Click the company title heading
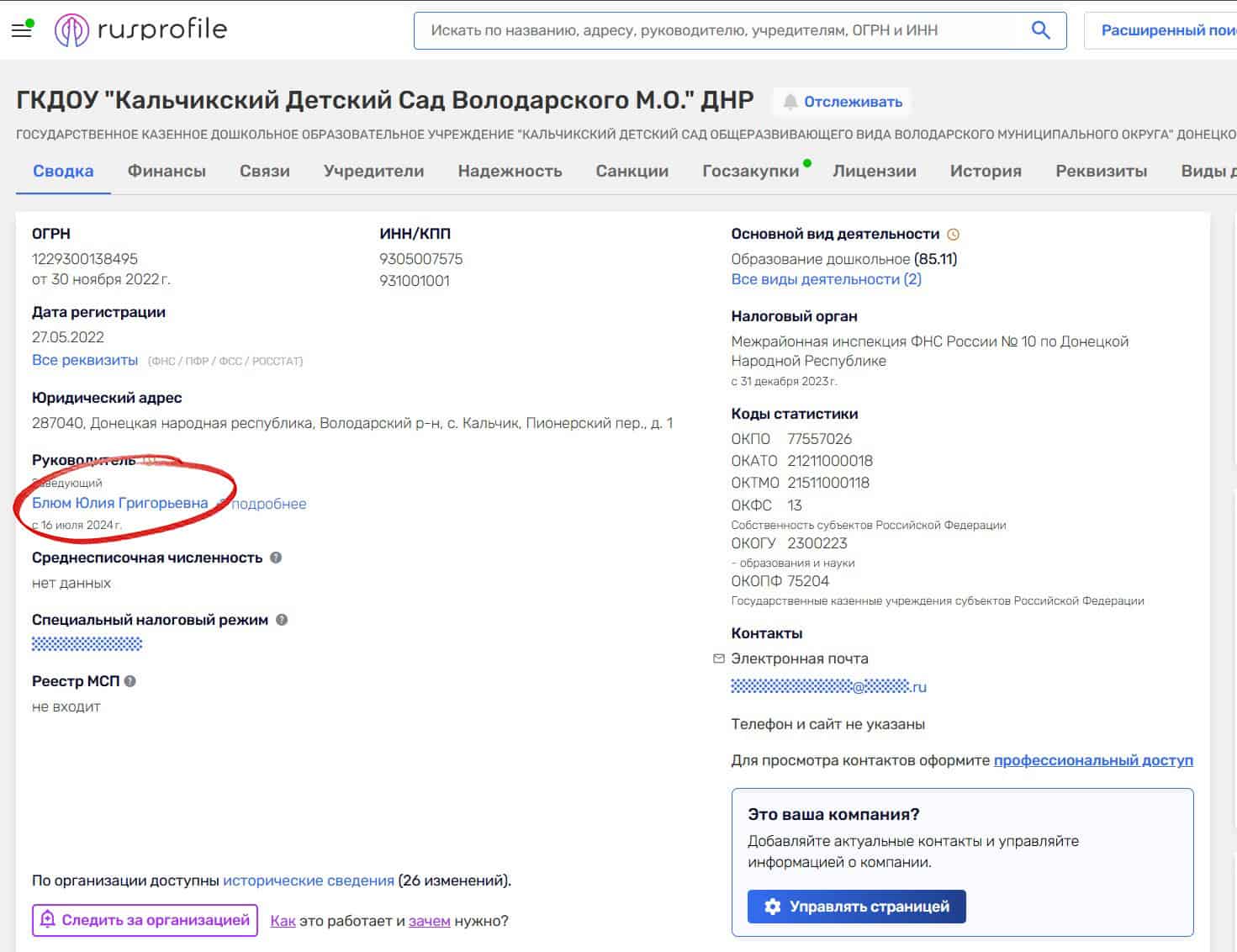 pyautogui.click(x=385, y=100)
